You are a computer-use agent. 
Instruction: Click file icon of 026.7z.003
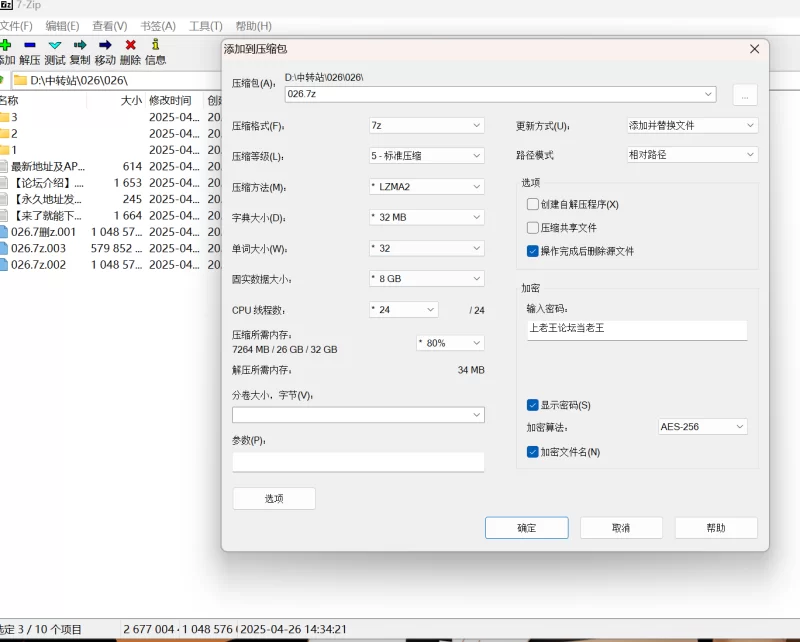tap(4, 249)
